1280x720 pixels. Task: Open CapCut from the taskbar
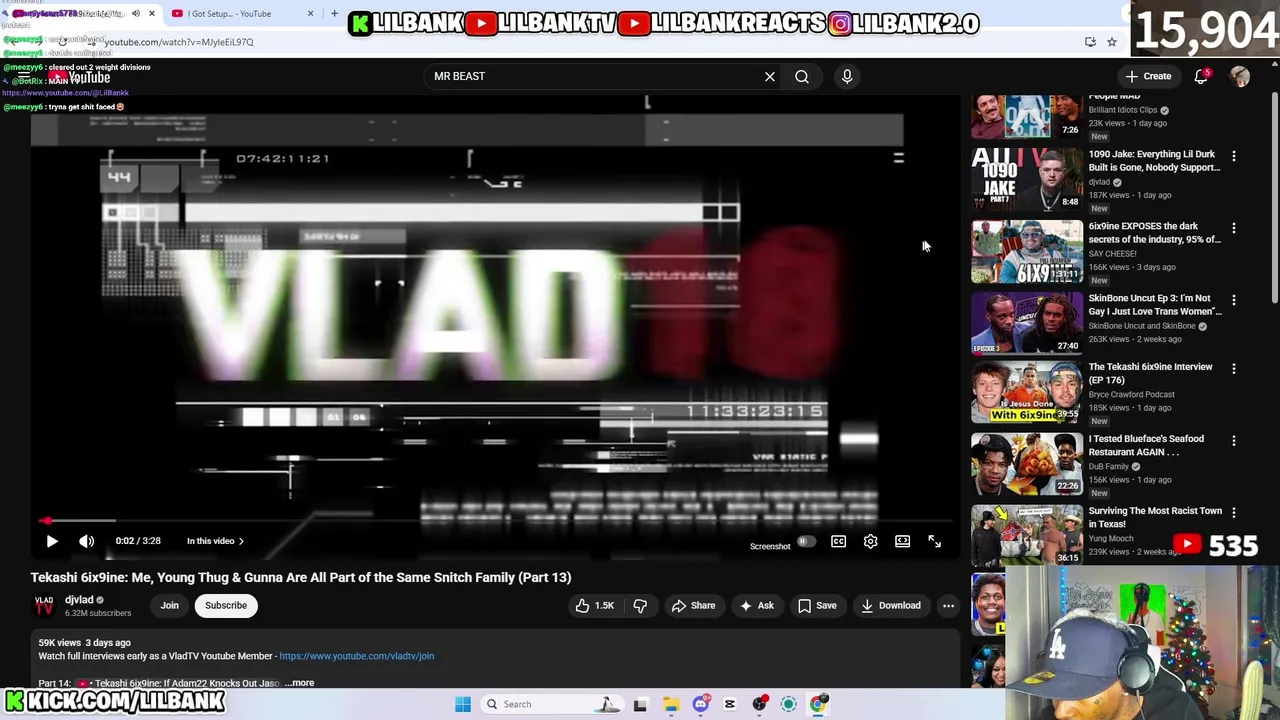point(730,704)
